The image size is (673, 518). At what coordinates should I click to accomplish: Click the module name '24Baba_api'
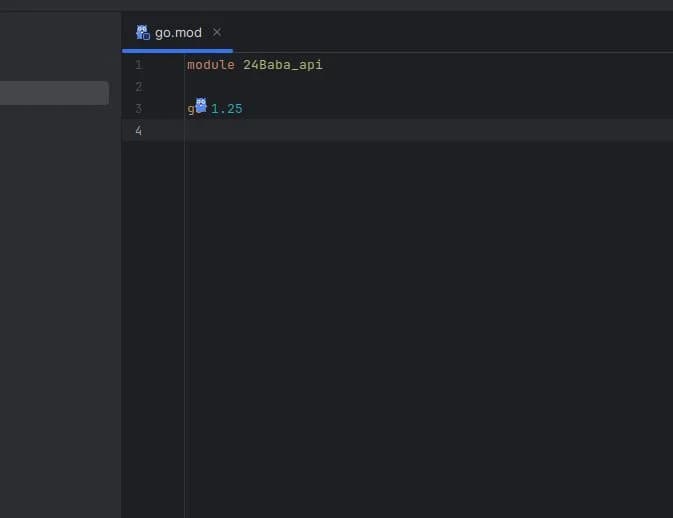tap(283, 65)
